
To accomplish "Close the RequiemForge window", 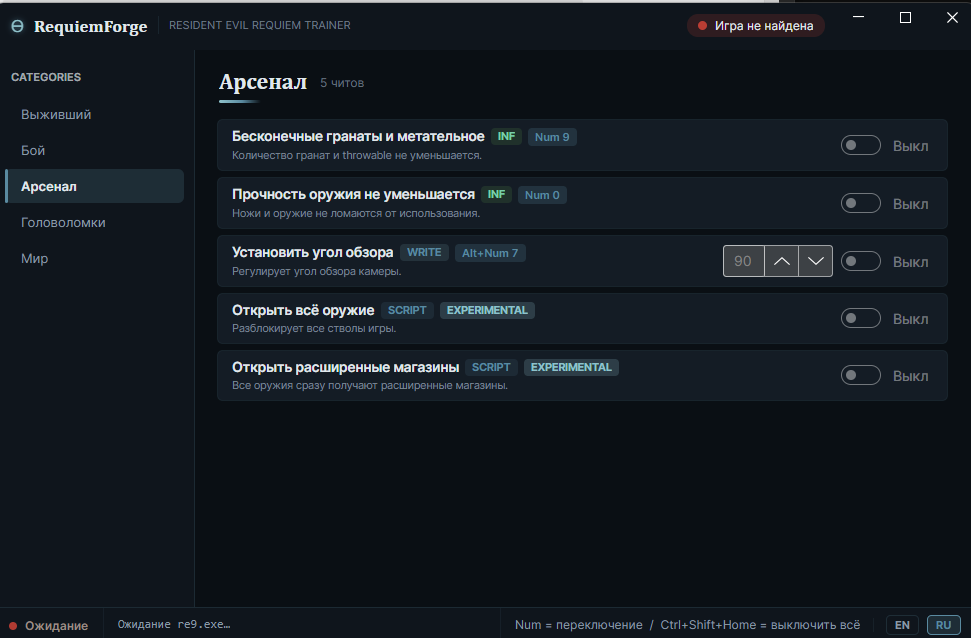I will pyautogui.click(x=952, y=17).
